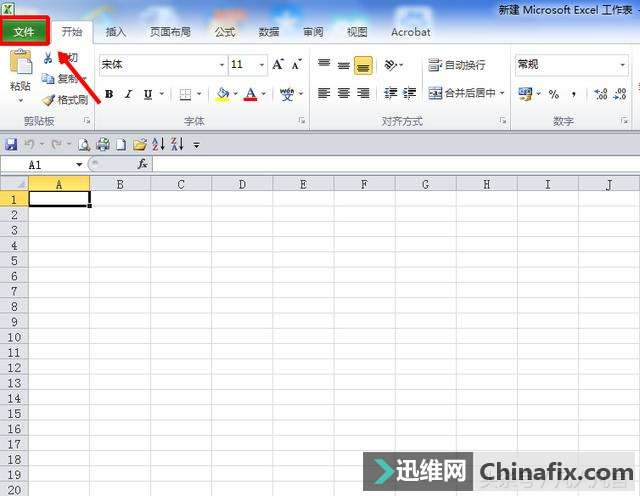Expand the 粘贴 paste options arrow
The height and width of the screenshot is (496, 640).
point(20,100)
